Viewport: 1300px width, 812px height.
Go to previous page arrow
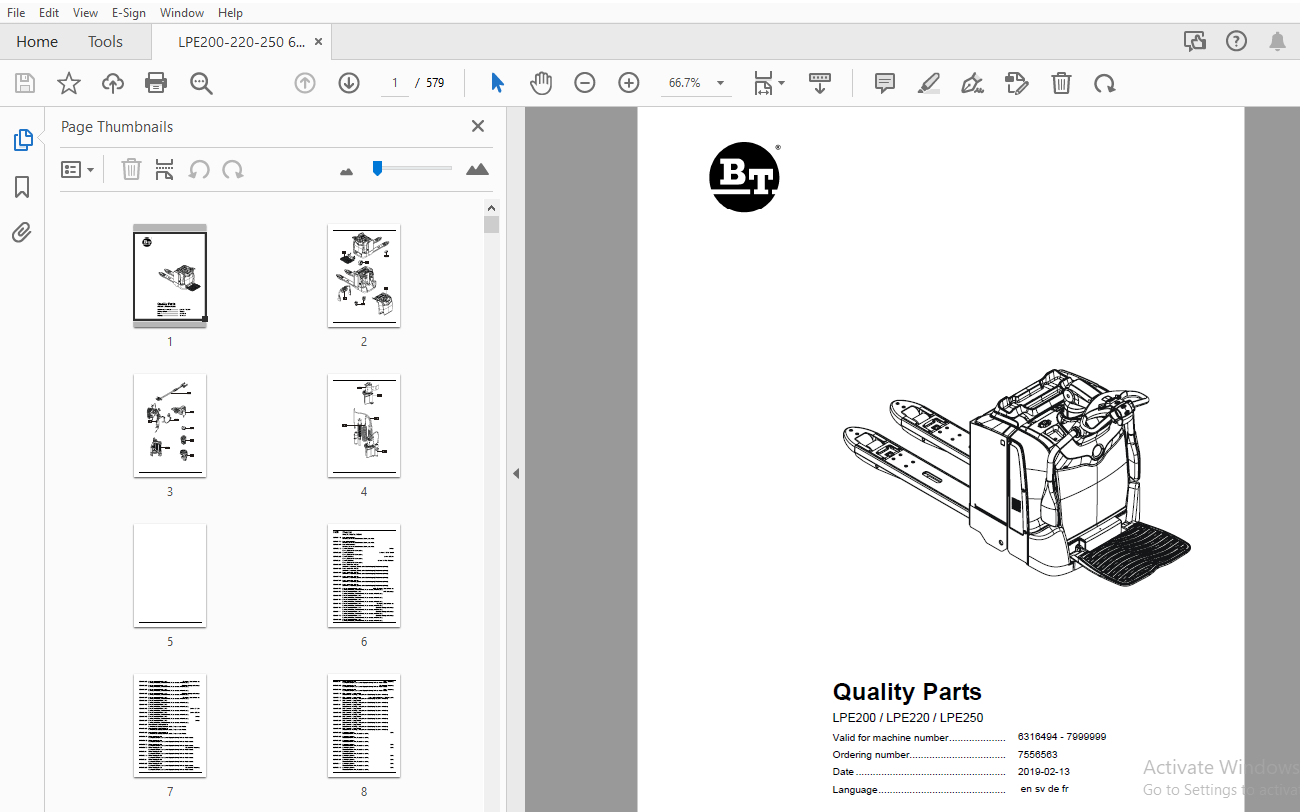point(305,83)
